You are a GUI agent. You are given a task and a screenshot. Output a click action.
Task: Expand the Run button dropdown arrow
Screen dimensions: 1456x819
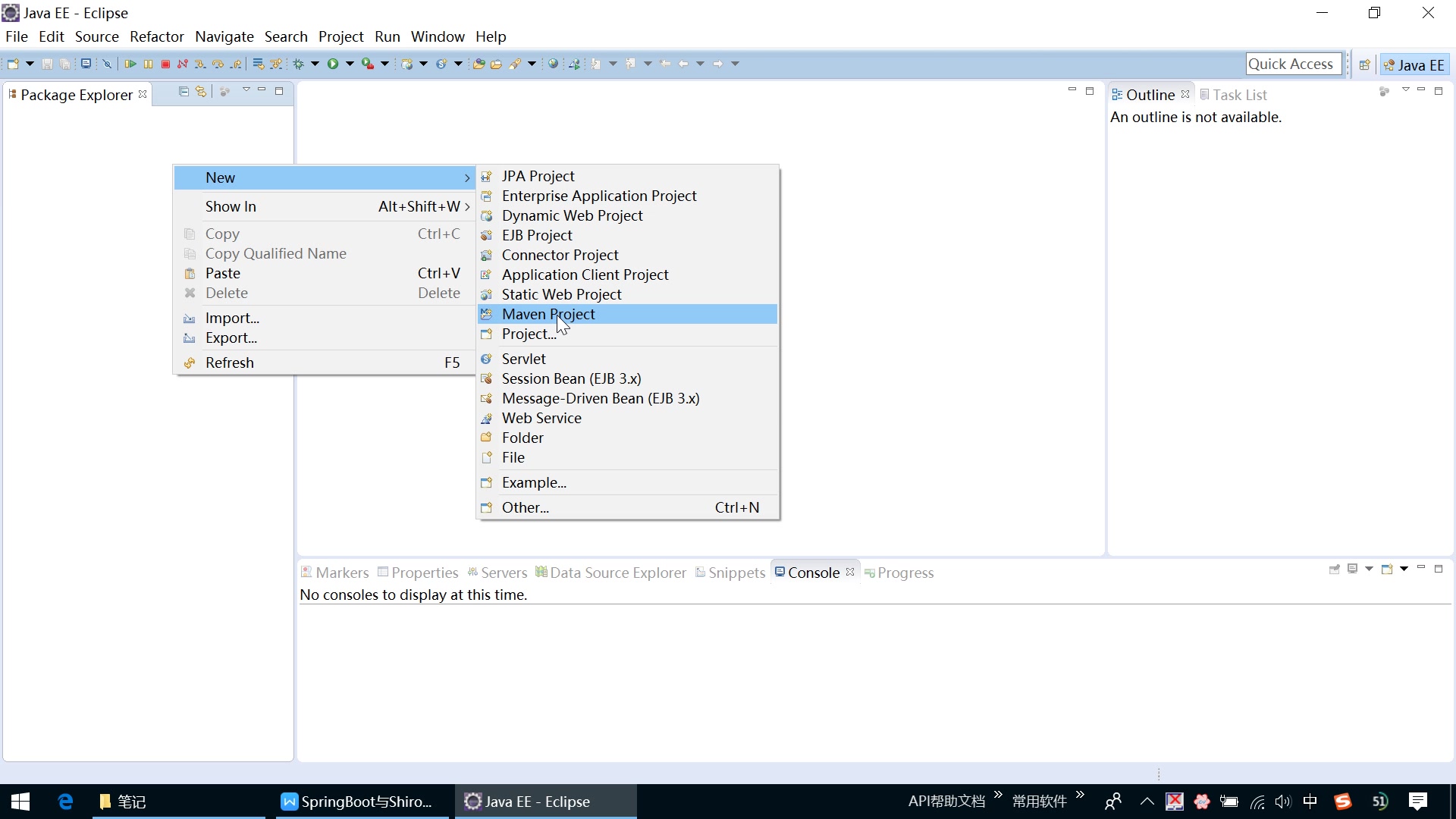pos(350,64)
